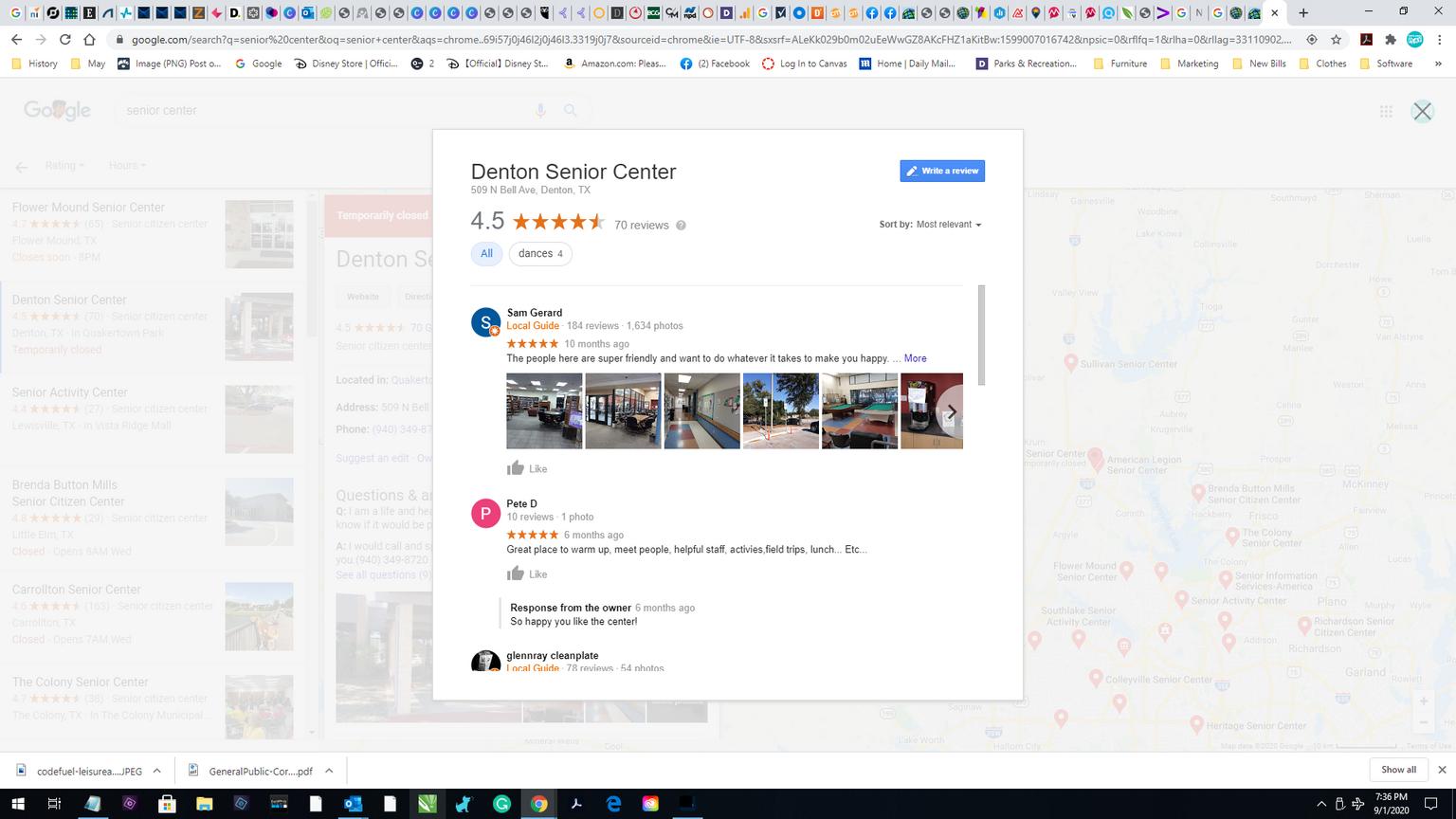Open the Clothes bookmark folder
This screenshot has width=1456, height=819.
point(1321,64)
